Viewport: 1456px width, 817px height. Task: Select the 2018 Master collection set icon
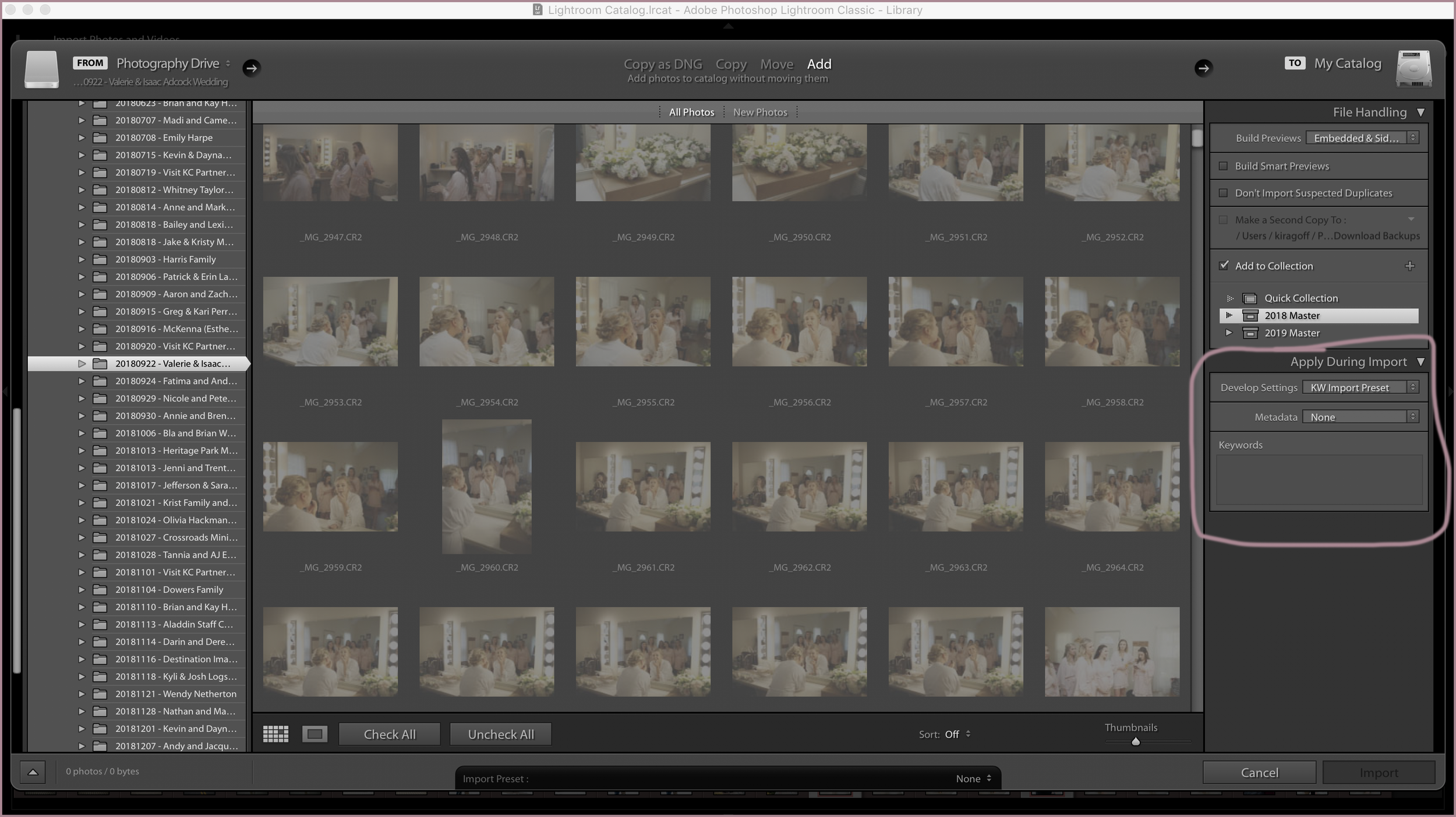[x=1250, y=316]
